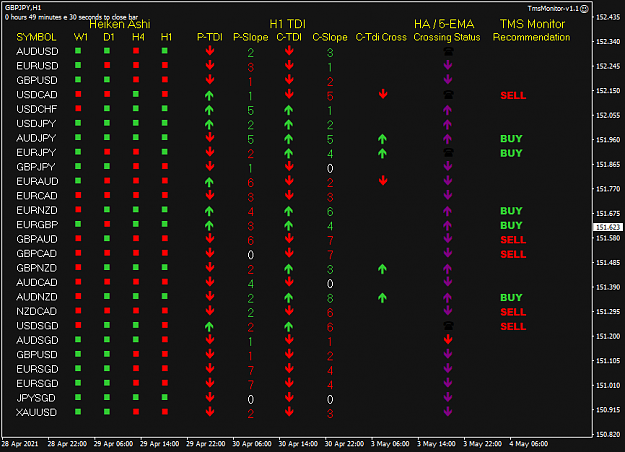
Task: Click EURCAD's red W1 Heiken Ashi square
Action: (78, 195)
